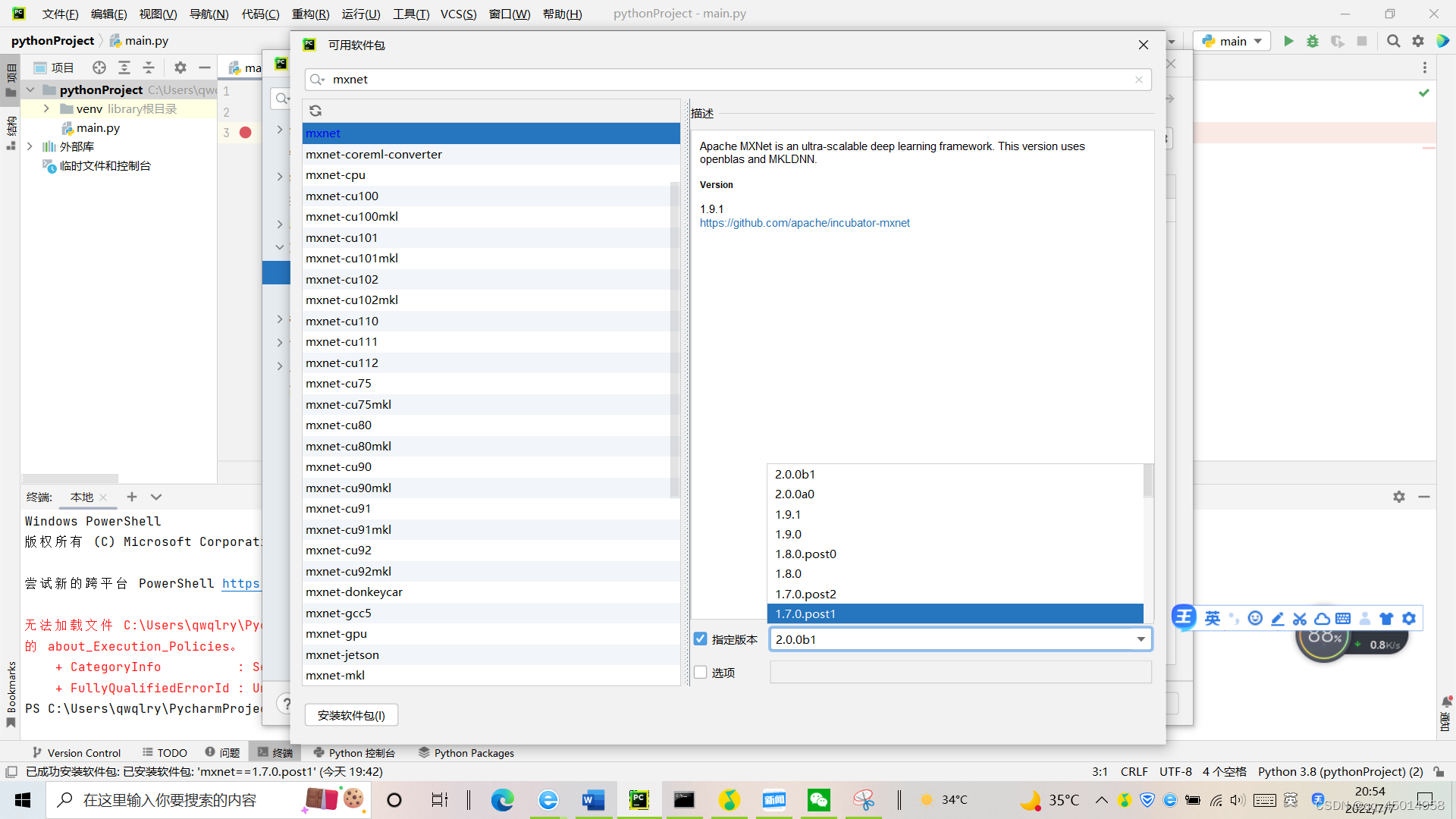Click CRLF line separator status
1456x819 pixels.
(1134, 771)
